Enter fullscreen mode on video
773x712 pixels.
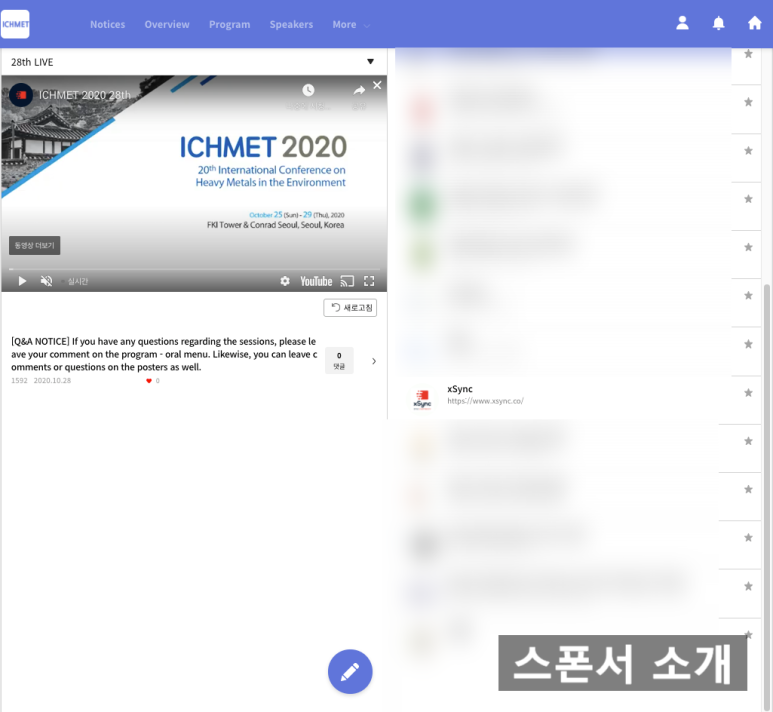click(x=369, y=281)
